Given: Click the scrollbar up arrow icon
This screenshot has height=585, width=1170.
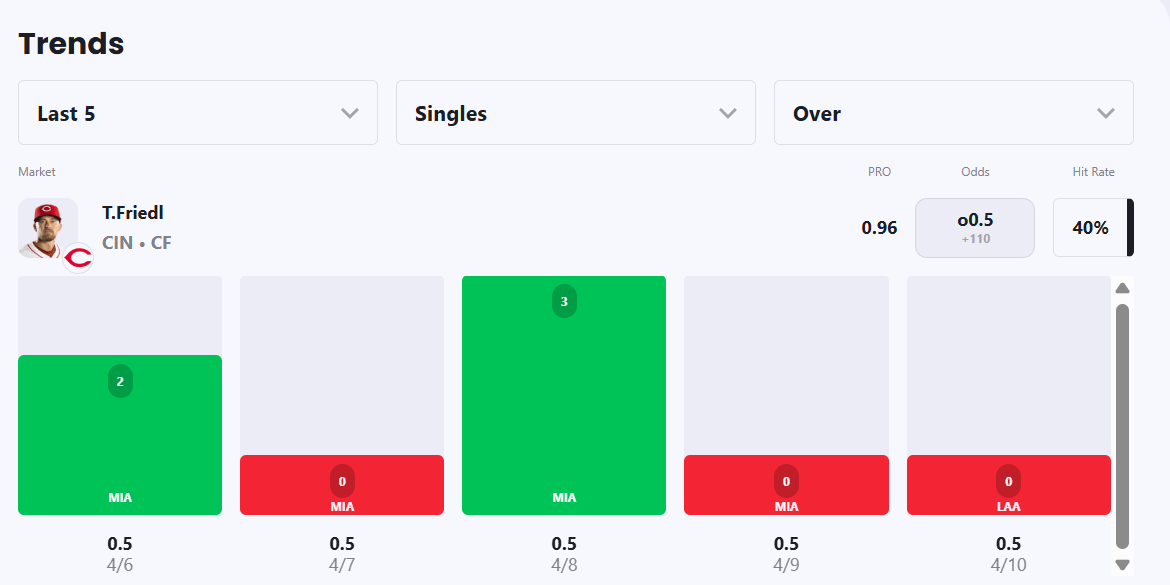Looking at the screenshot, I should [x=1122, y=288].
